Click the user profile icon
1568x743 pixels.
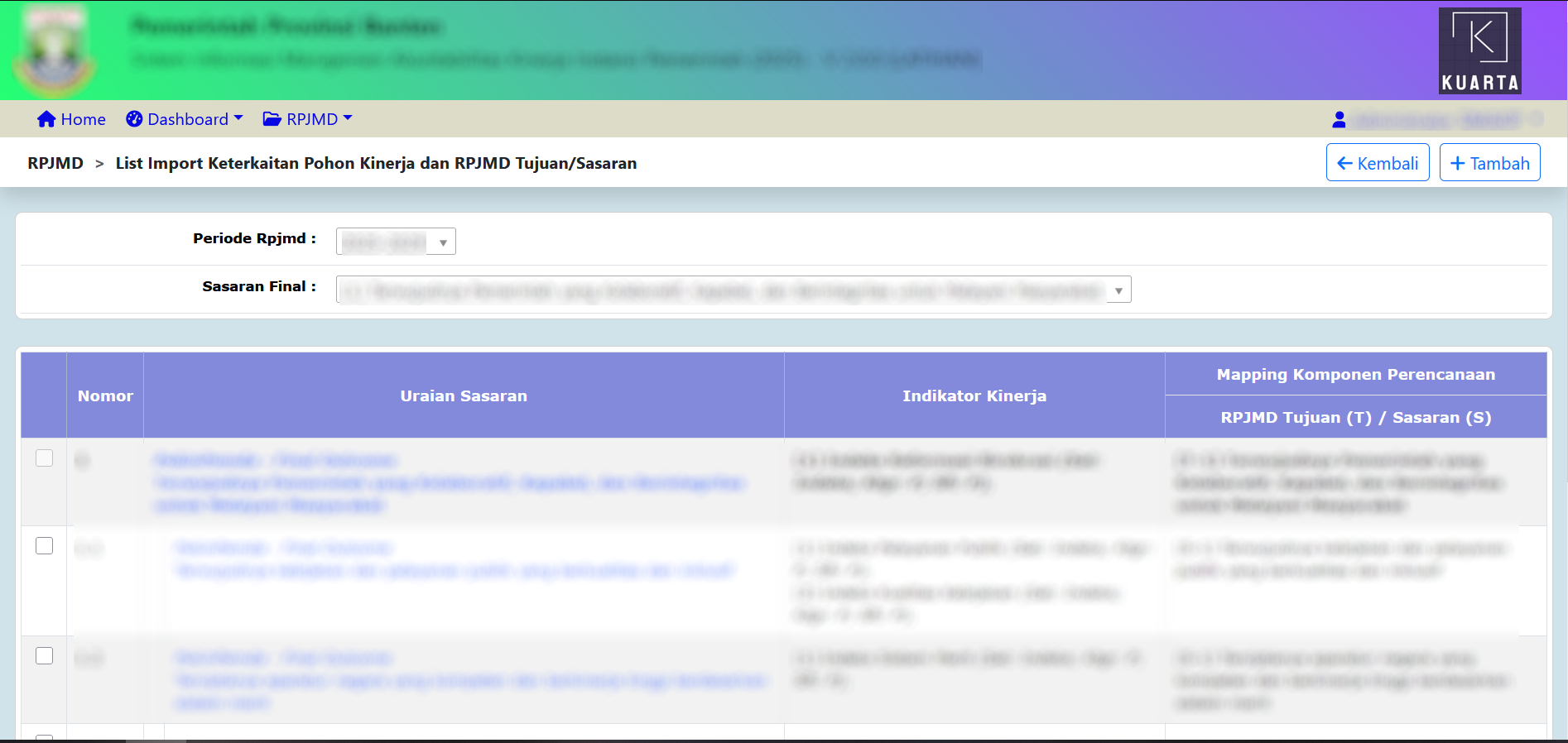point(1339,120)
